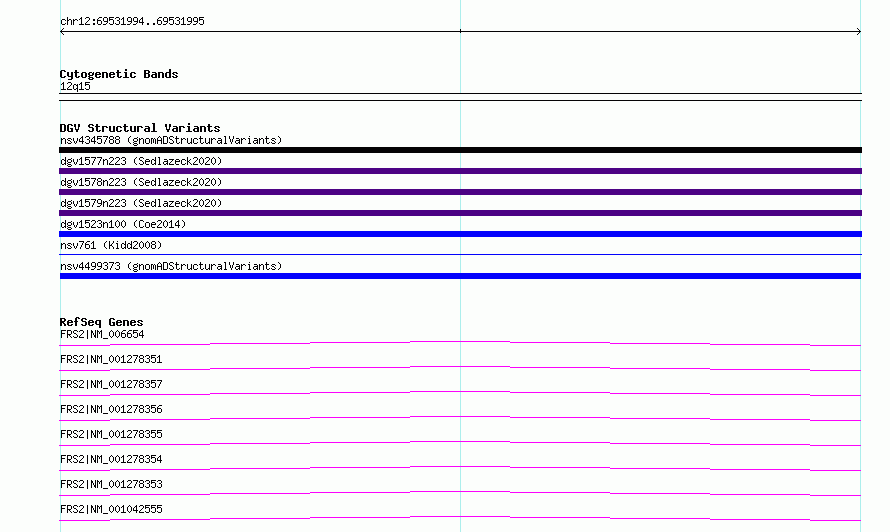Click the black nsv4345788 variant bar
This screenshot has height=532, width=890.
pyautogui.click(x=460, y=150)
